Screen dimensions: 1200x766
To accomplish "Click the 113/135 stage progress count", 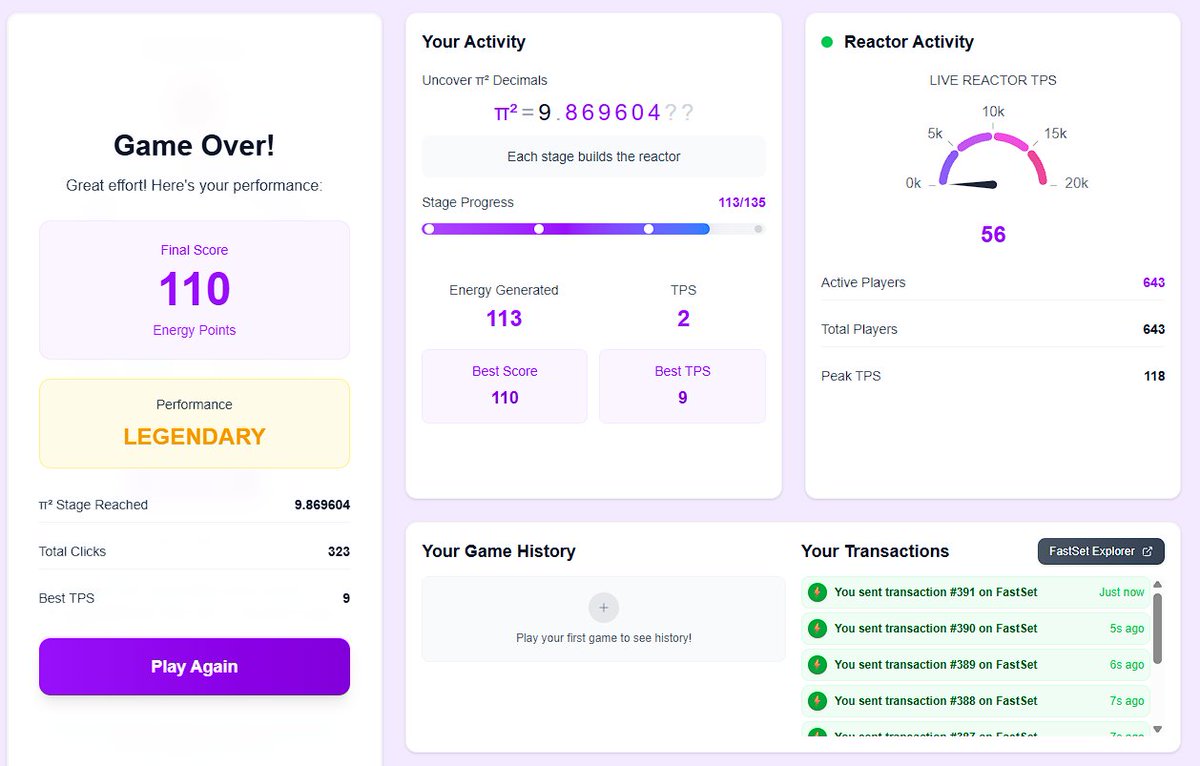I will tap(742, 202).
